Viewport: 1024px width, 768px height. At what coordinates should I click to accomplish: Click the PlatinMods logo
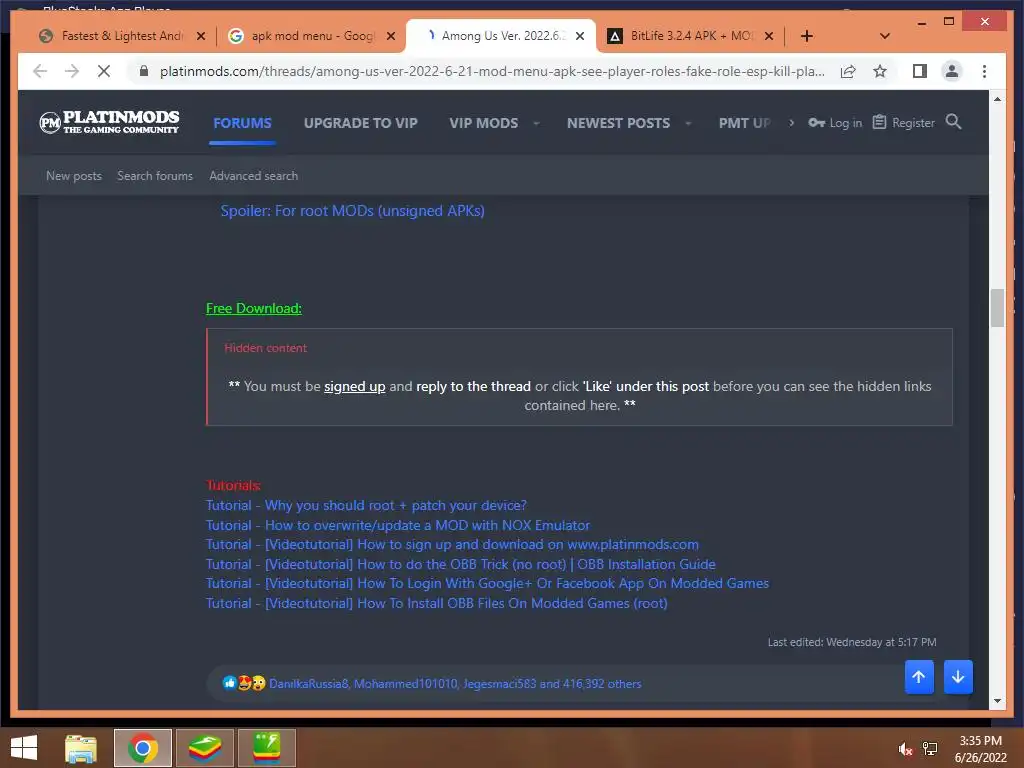(x=108, y=122)
